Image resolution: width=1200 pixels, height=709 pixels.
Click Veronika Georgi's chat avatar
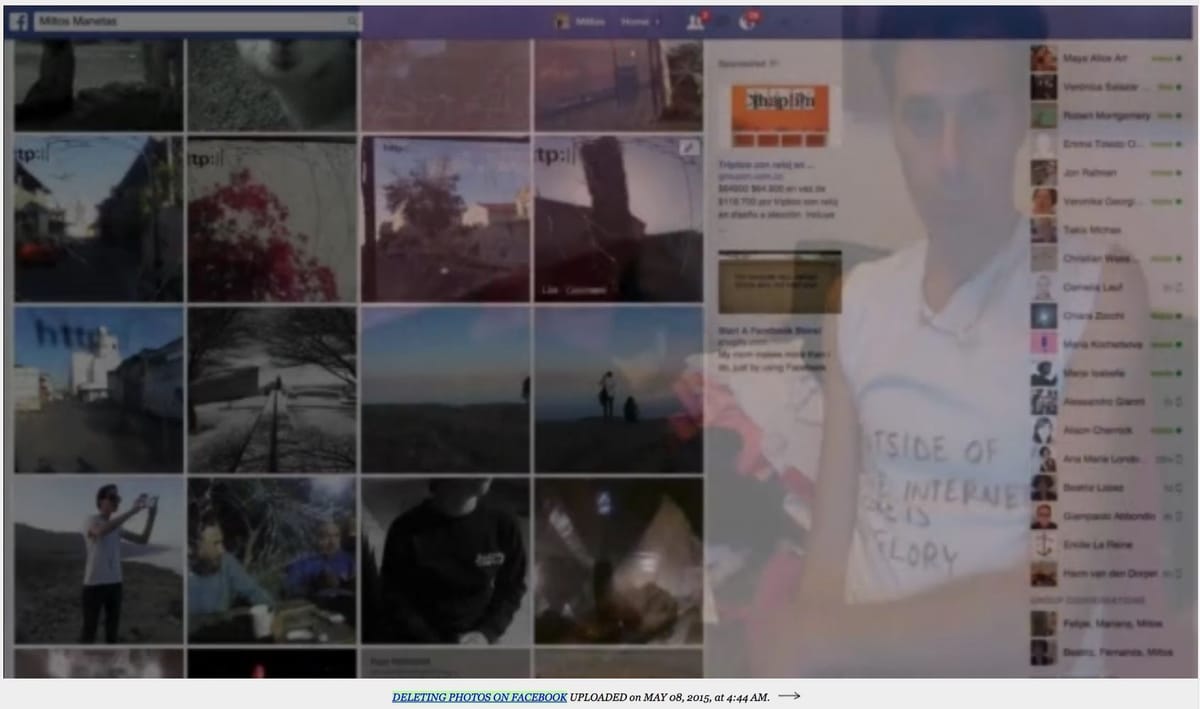click(x=1044, y=201)
